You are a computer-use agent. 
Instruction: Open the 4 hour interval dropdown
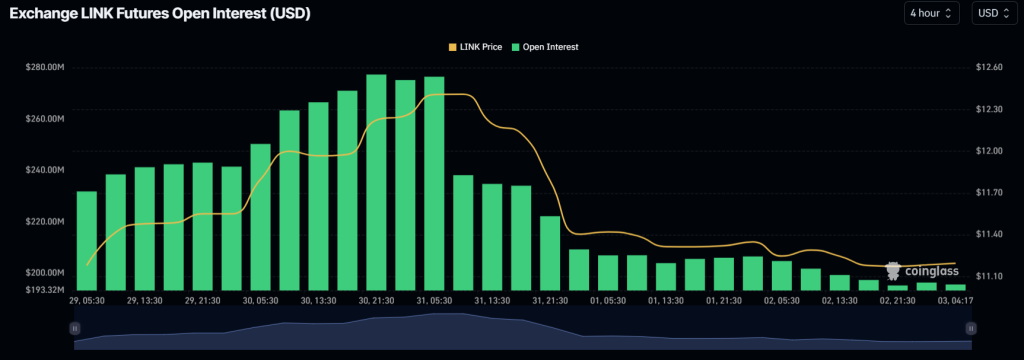click(x=931, y=13)
